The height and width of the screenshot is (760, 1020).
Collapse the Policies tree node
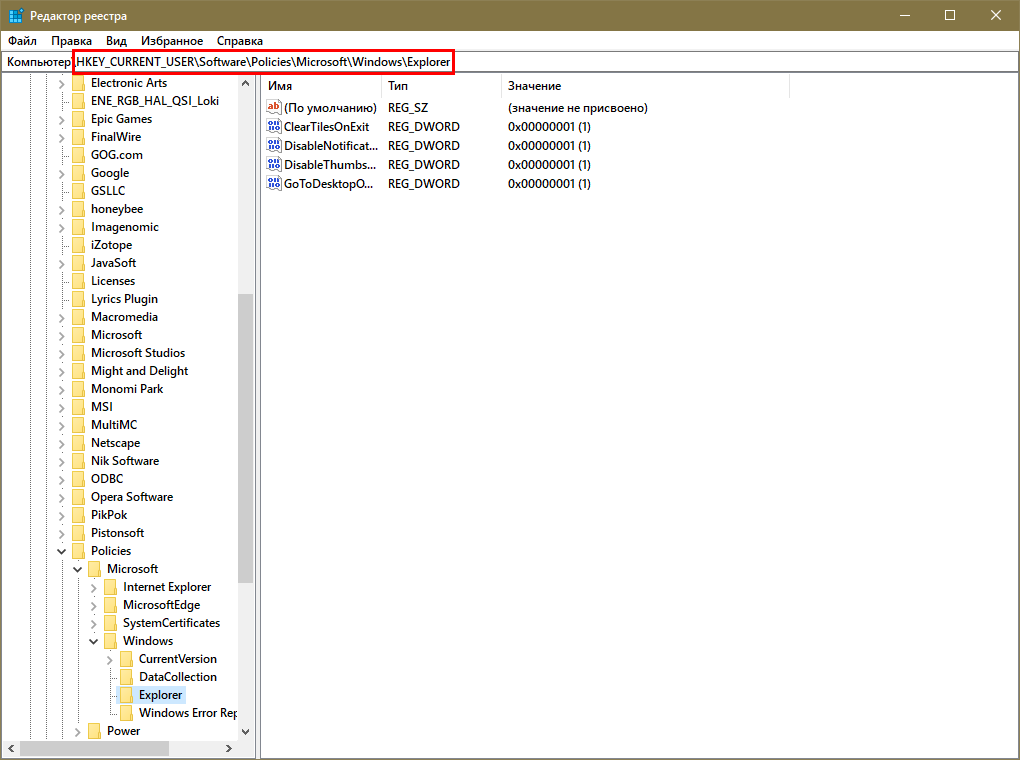click(x=62, y=551)
